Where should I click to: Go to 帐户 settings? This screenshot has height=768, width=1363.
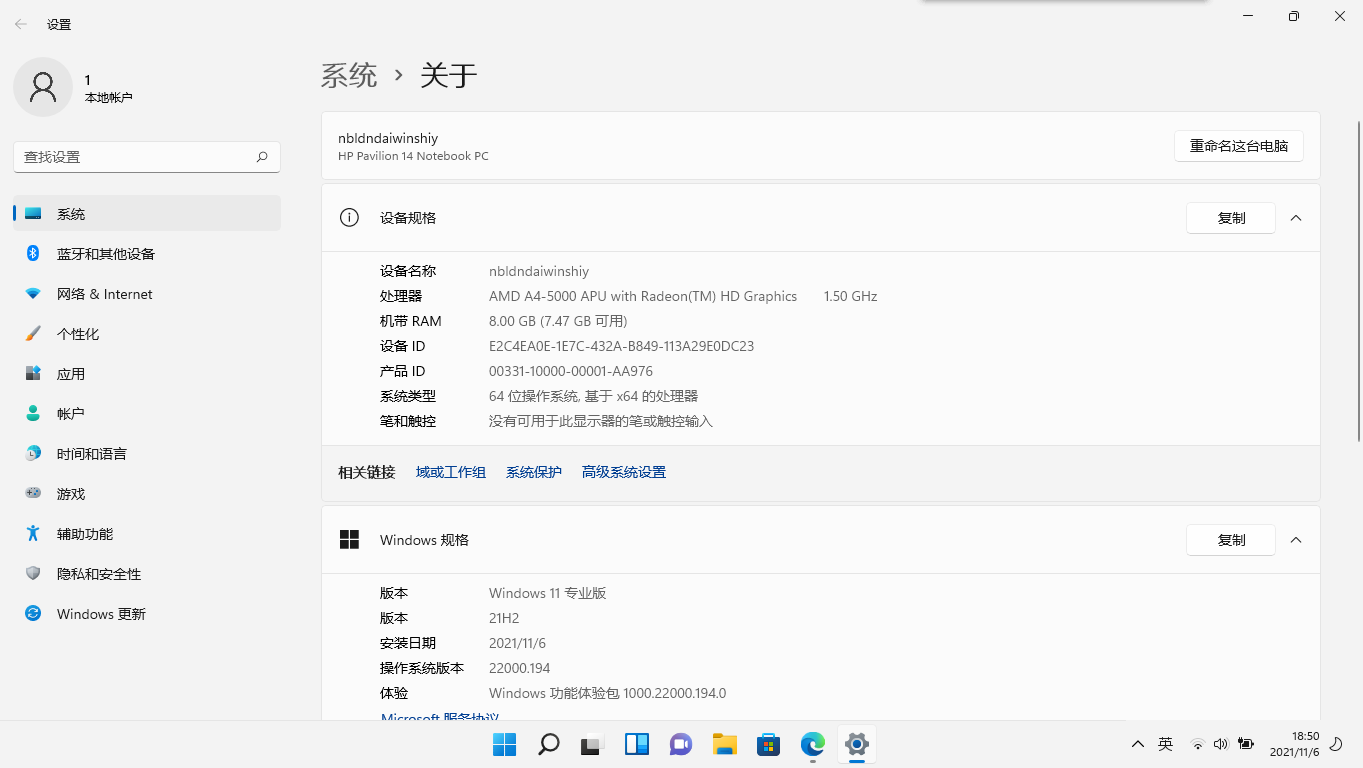click(147, 414)
